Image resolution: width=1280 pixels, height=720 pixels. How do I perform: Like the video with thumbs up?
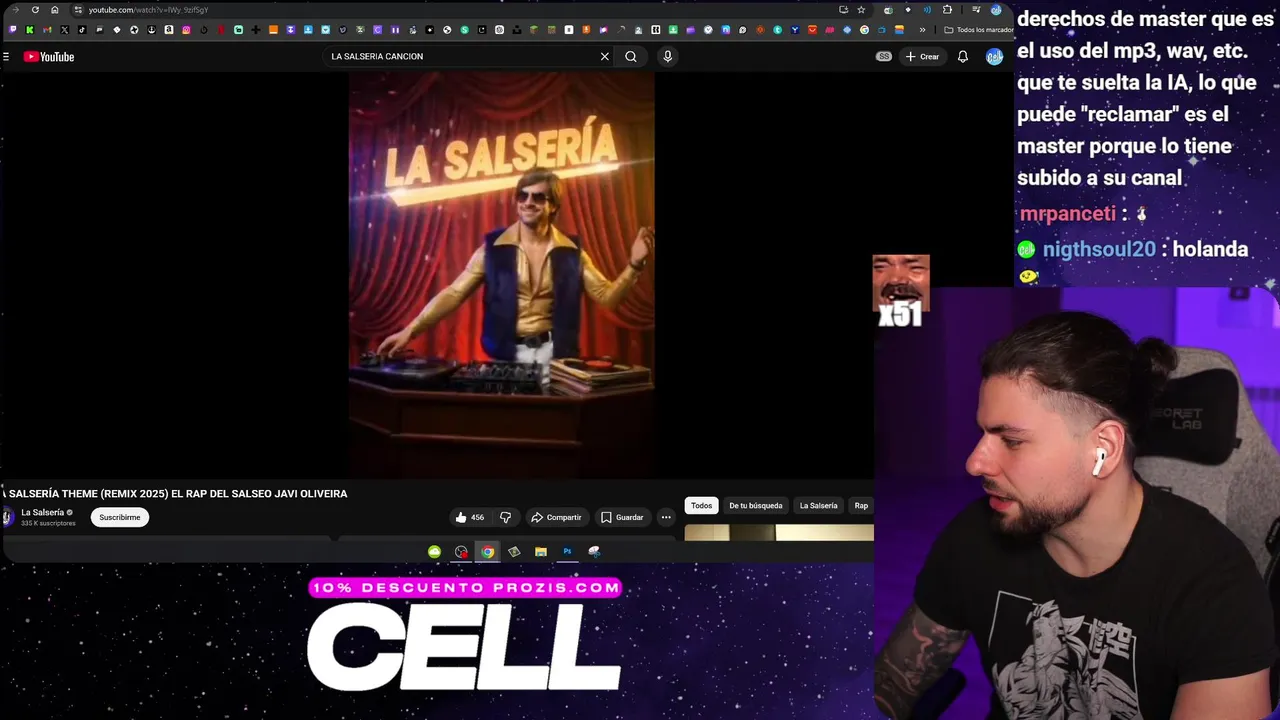coord(469,517)
